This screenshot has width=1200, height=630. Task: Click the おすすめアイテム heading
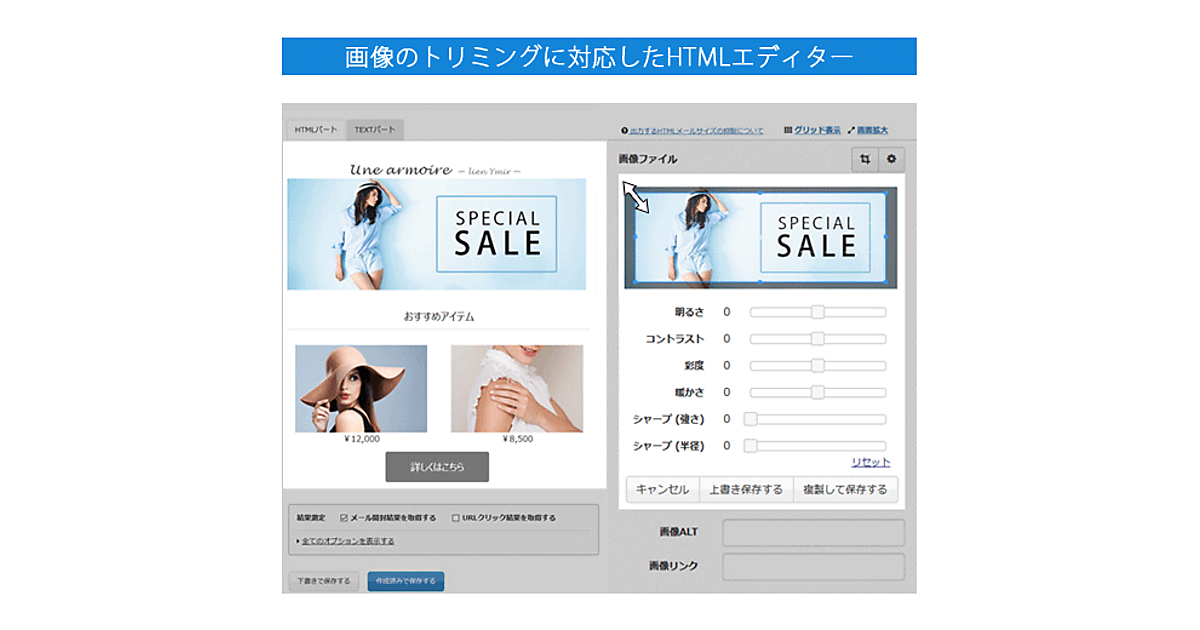click(439, 316)
